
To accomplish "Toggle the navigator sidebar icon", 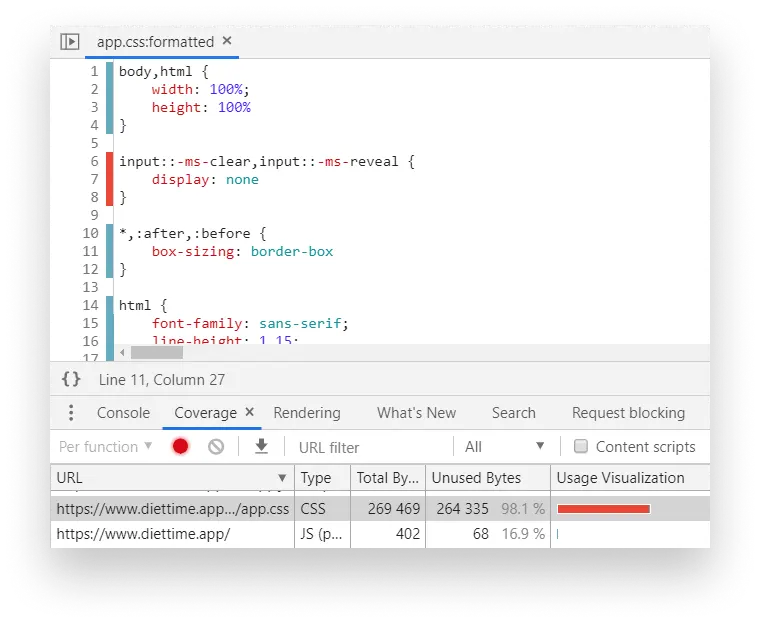I will 70,42.
